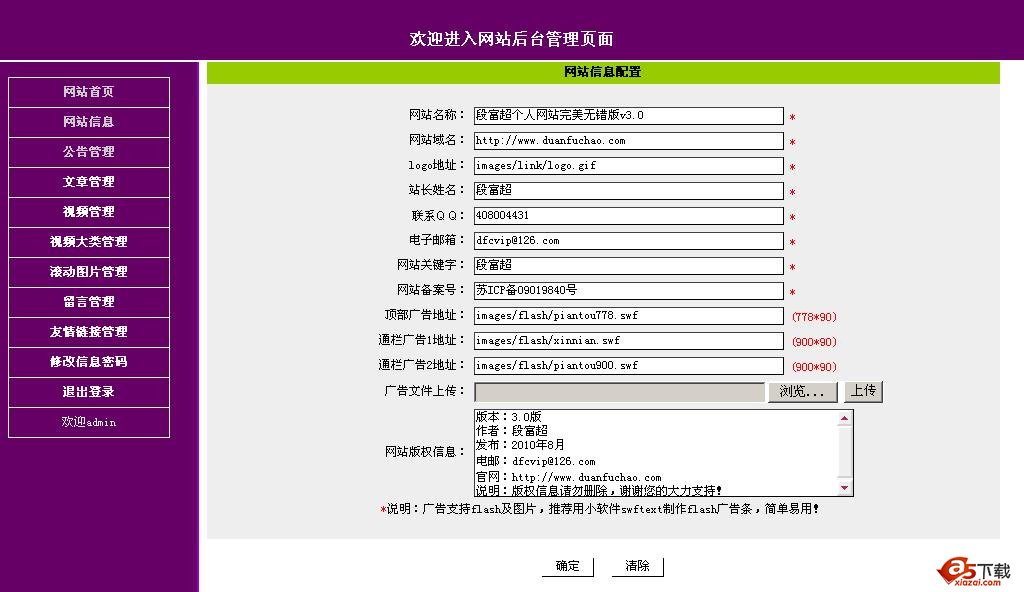Focus the 网站备案号 field
The height and width of the screenshot is (592, 1024).
[628, 291]
